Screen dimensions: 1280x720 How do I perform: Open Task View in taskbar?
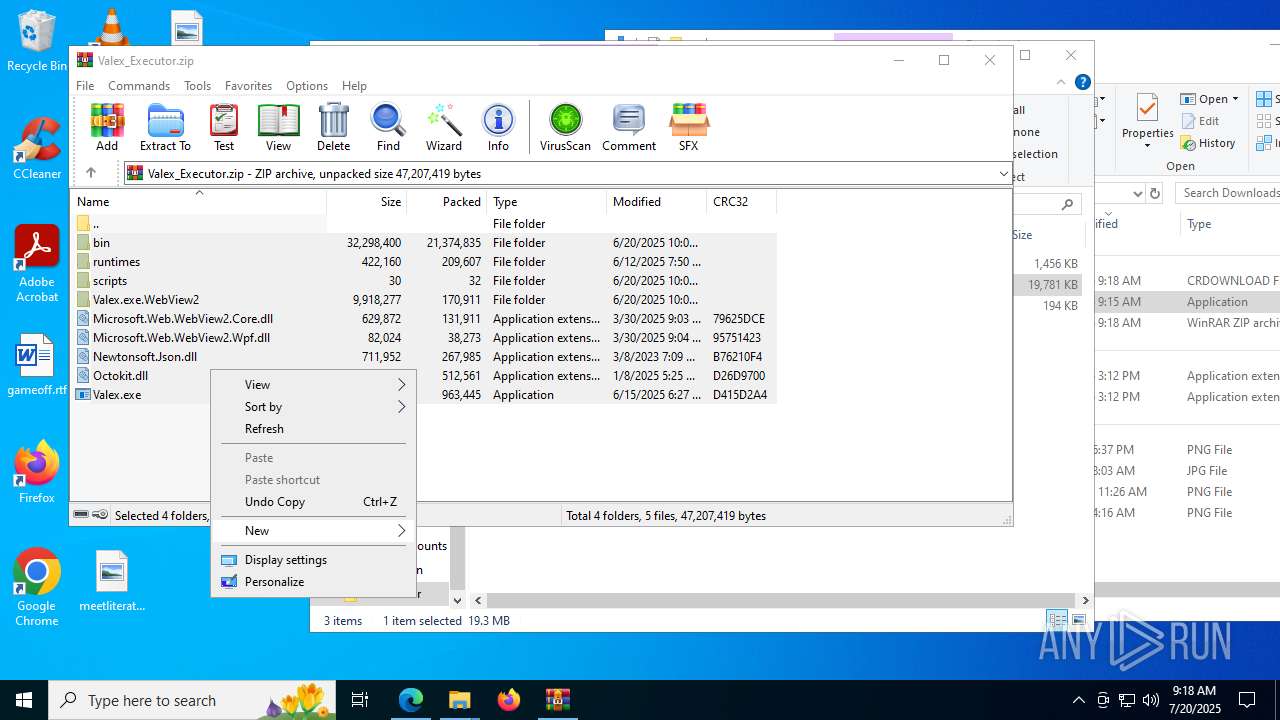pos(360,700)
